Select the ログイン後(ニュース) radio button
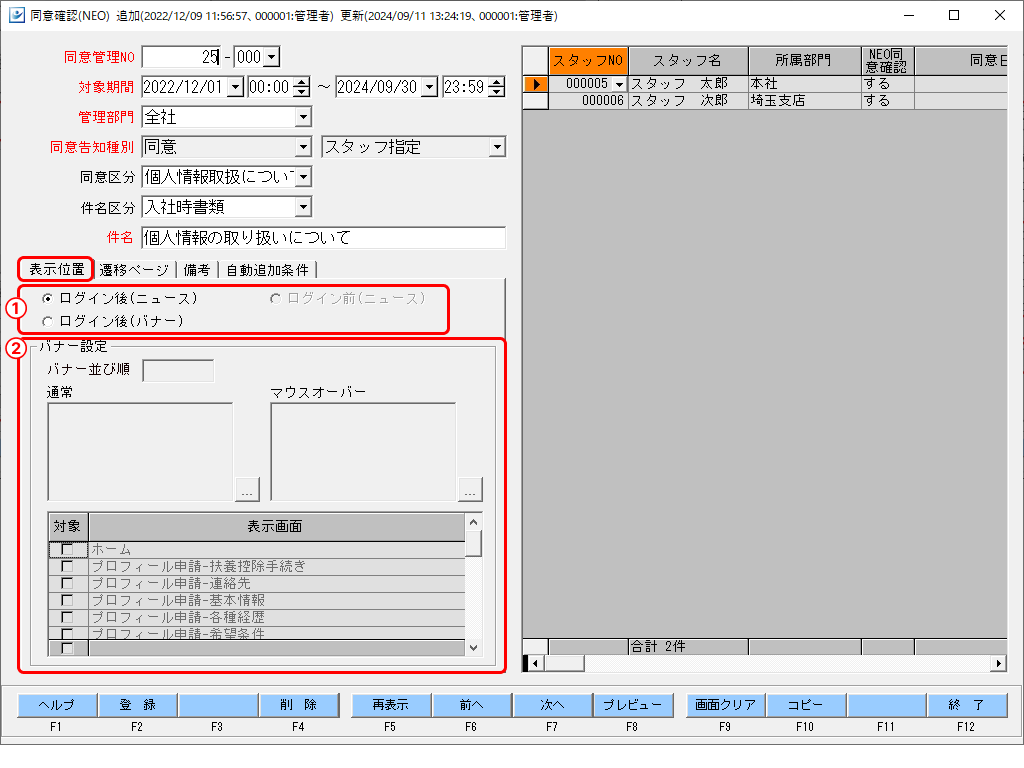This screenshot has width=1024, height=768. (48, 298)
